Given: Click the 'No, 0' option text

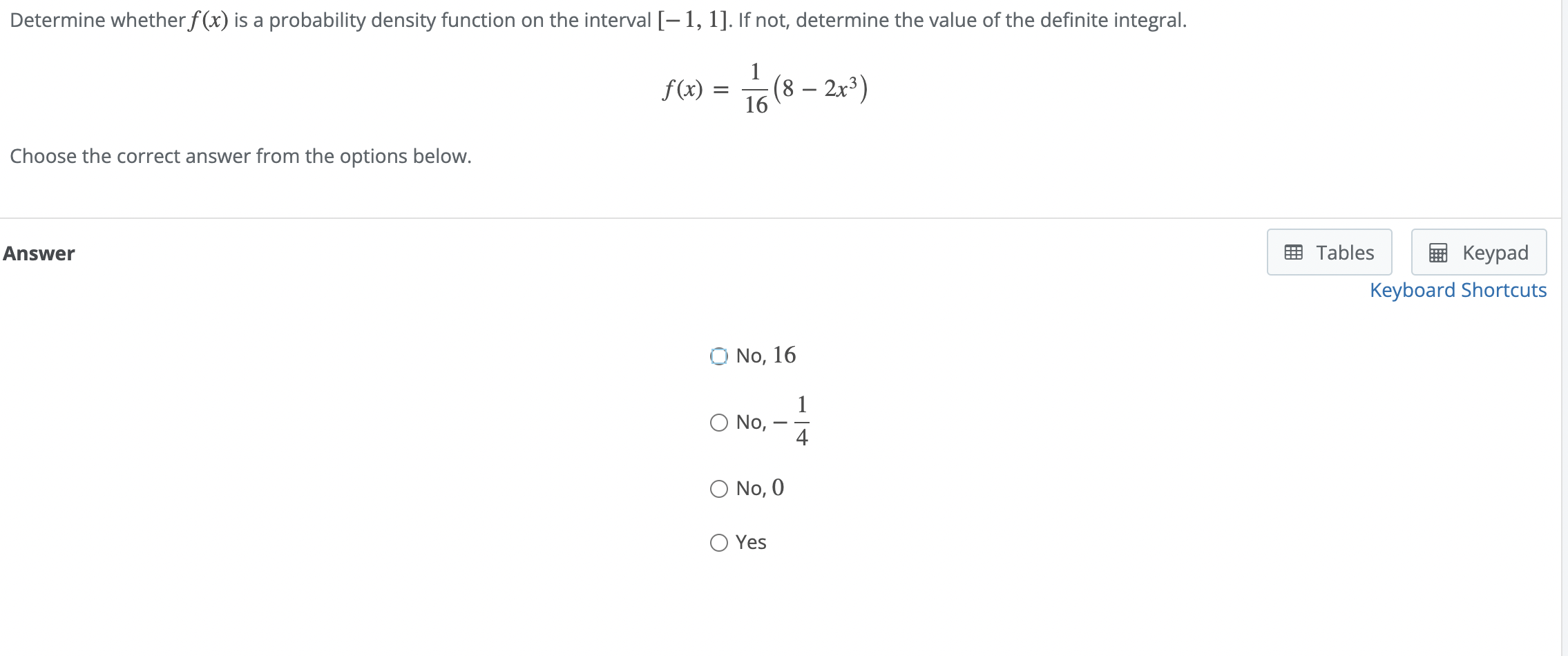Looking at the screenshot, I should pyautogui.click(x=760, y=488).
